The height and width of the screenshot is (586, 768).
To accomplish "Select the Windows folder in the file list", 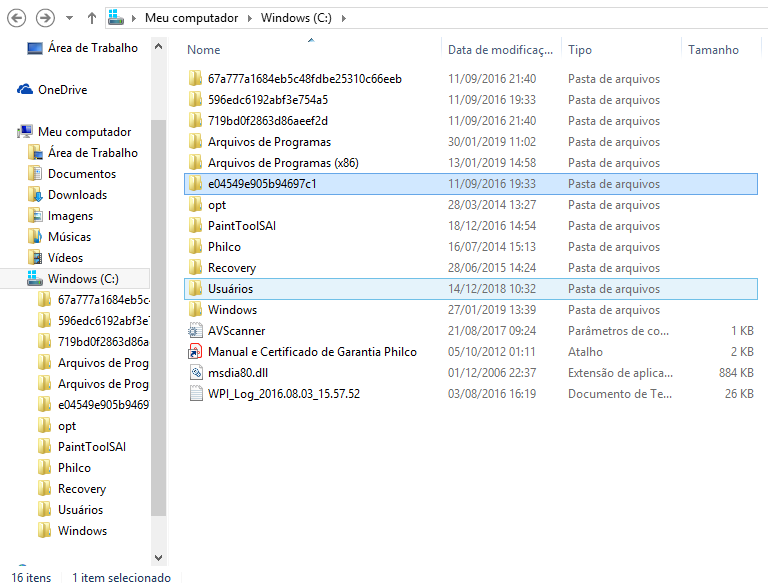I will [471, 310].
